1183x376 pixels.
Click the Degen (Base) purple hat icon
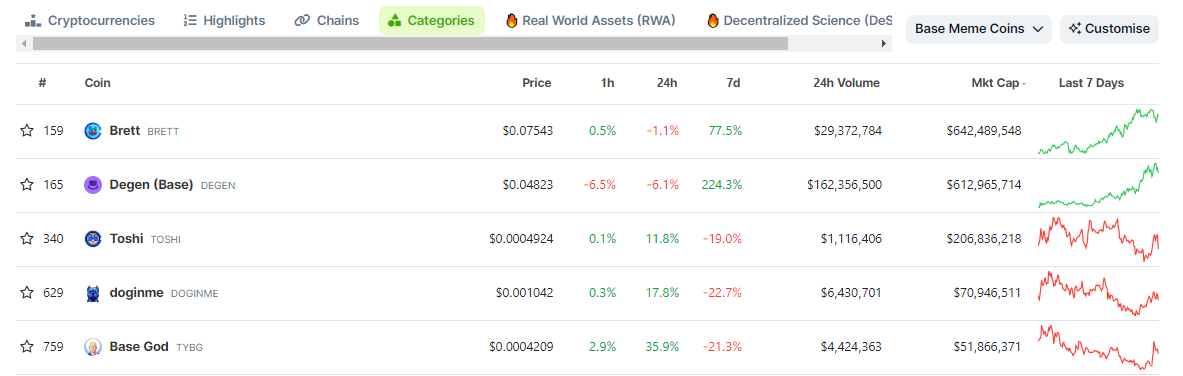click(x=93, y=185)
